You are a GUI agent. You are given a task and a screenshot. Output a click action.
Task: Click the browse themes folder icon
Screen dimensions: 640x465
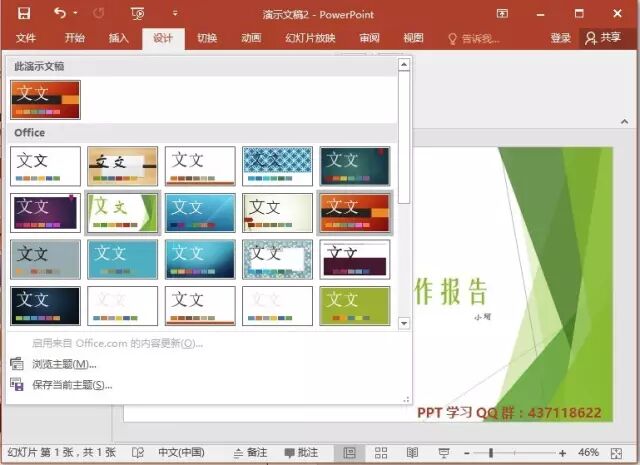pos(17,364)
